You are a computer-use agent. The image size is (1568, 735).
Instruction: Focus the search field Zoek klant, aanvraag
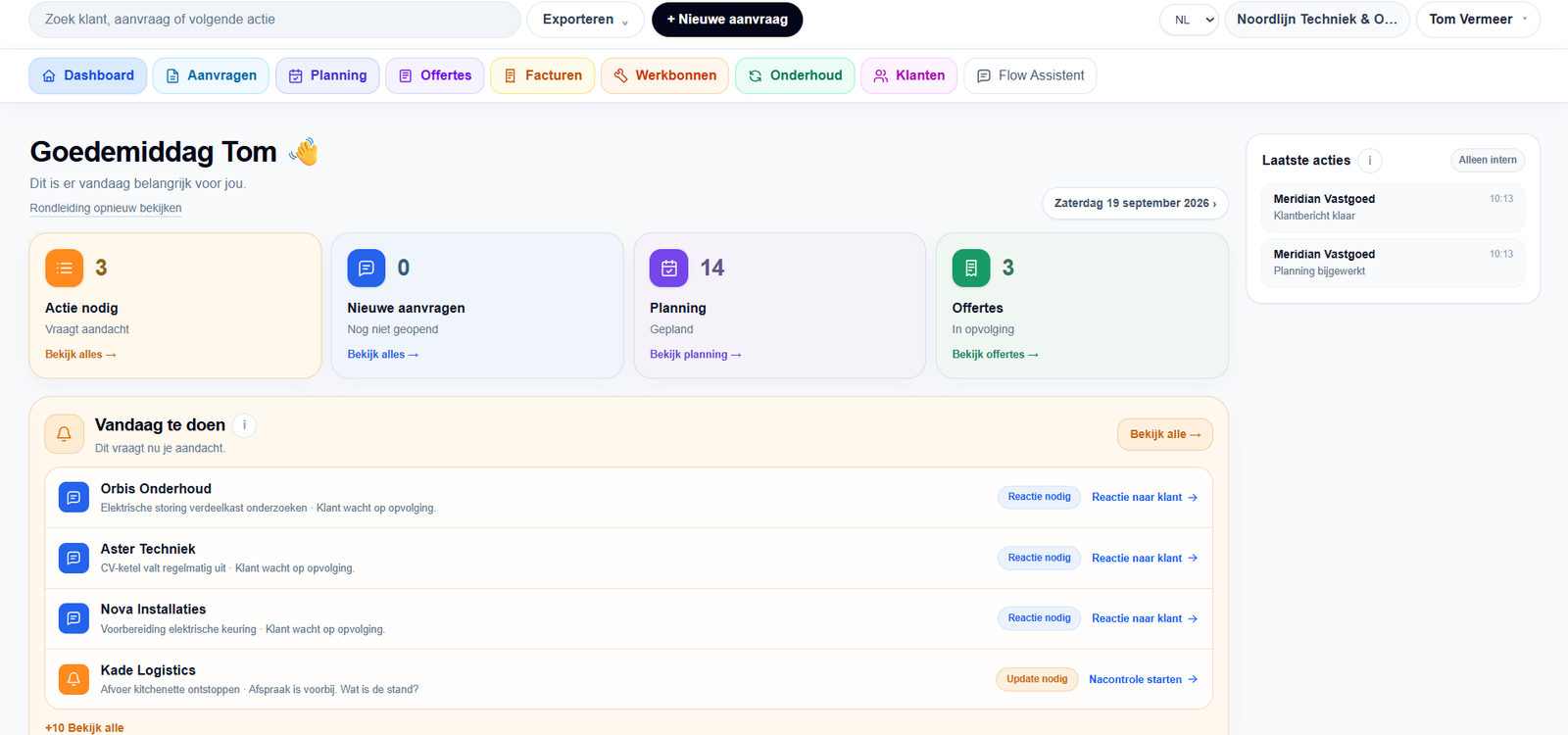[x=274, y=20]
